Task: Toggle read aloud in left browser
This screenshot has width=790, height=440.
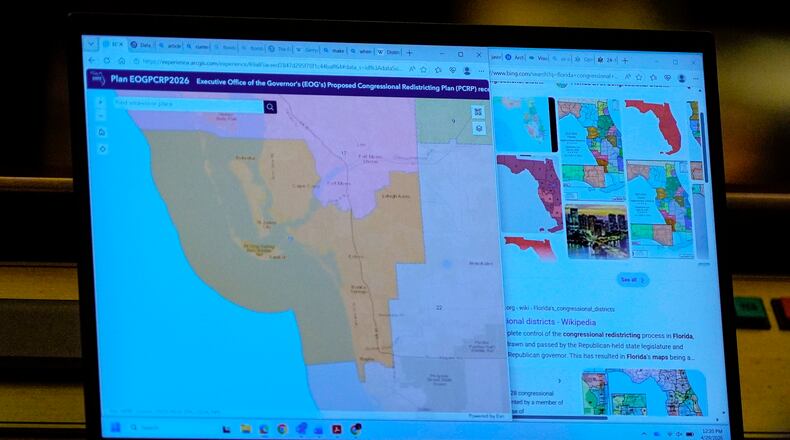Action: (x=412, y=69)
